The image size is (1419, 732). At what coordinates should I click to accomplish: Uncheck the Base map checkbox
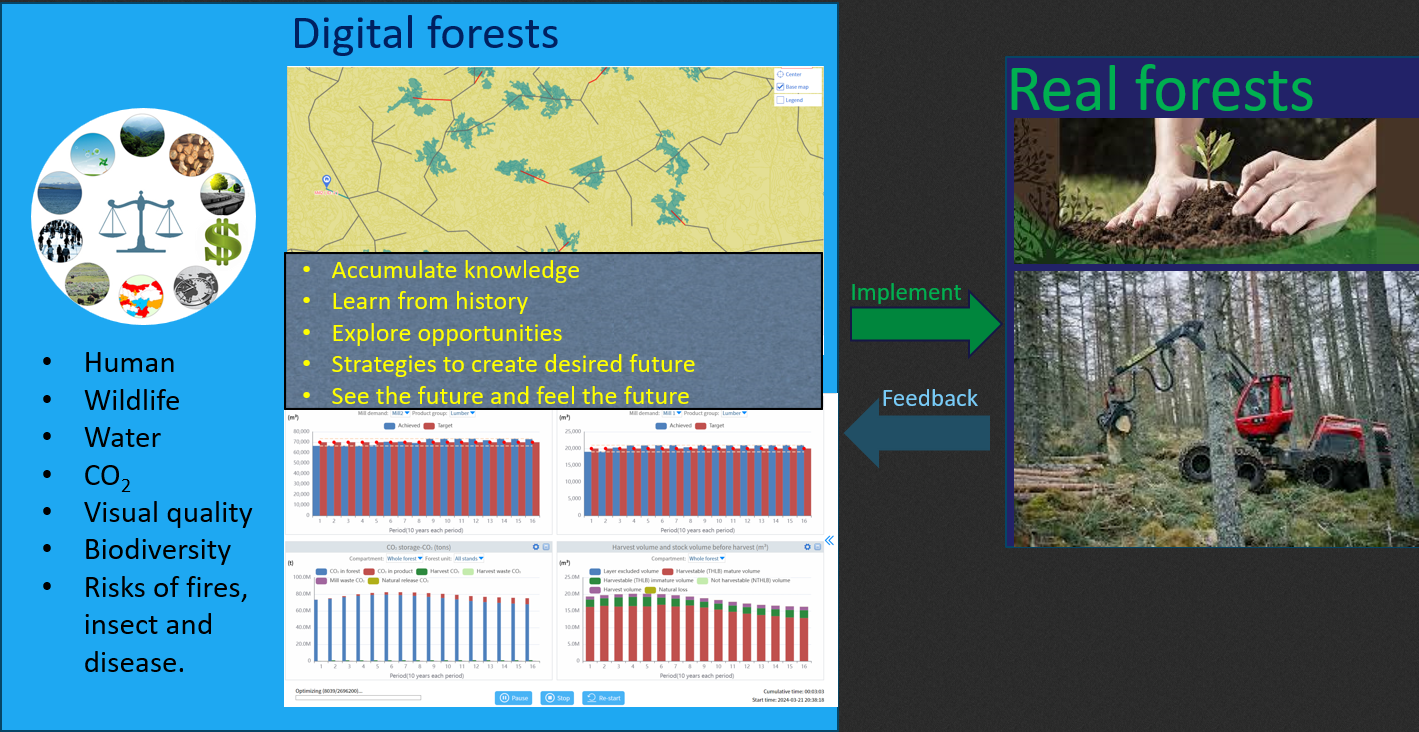(781, 87)
